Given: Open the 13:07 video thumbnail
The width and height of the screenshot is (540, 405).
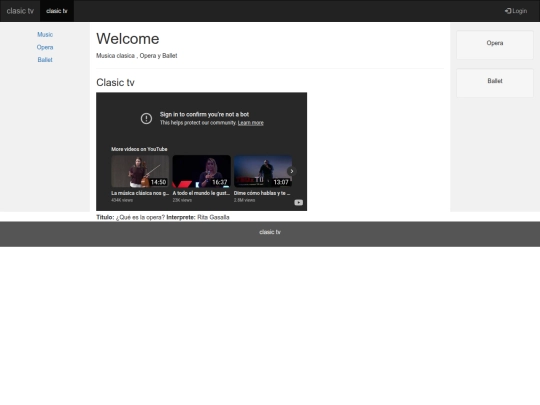Looking at the screenshot, I should tap(263, 171).
